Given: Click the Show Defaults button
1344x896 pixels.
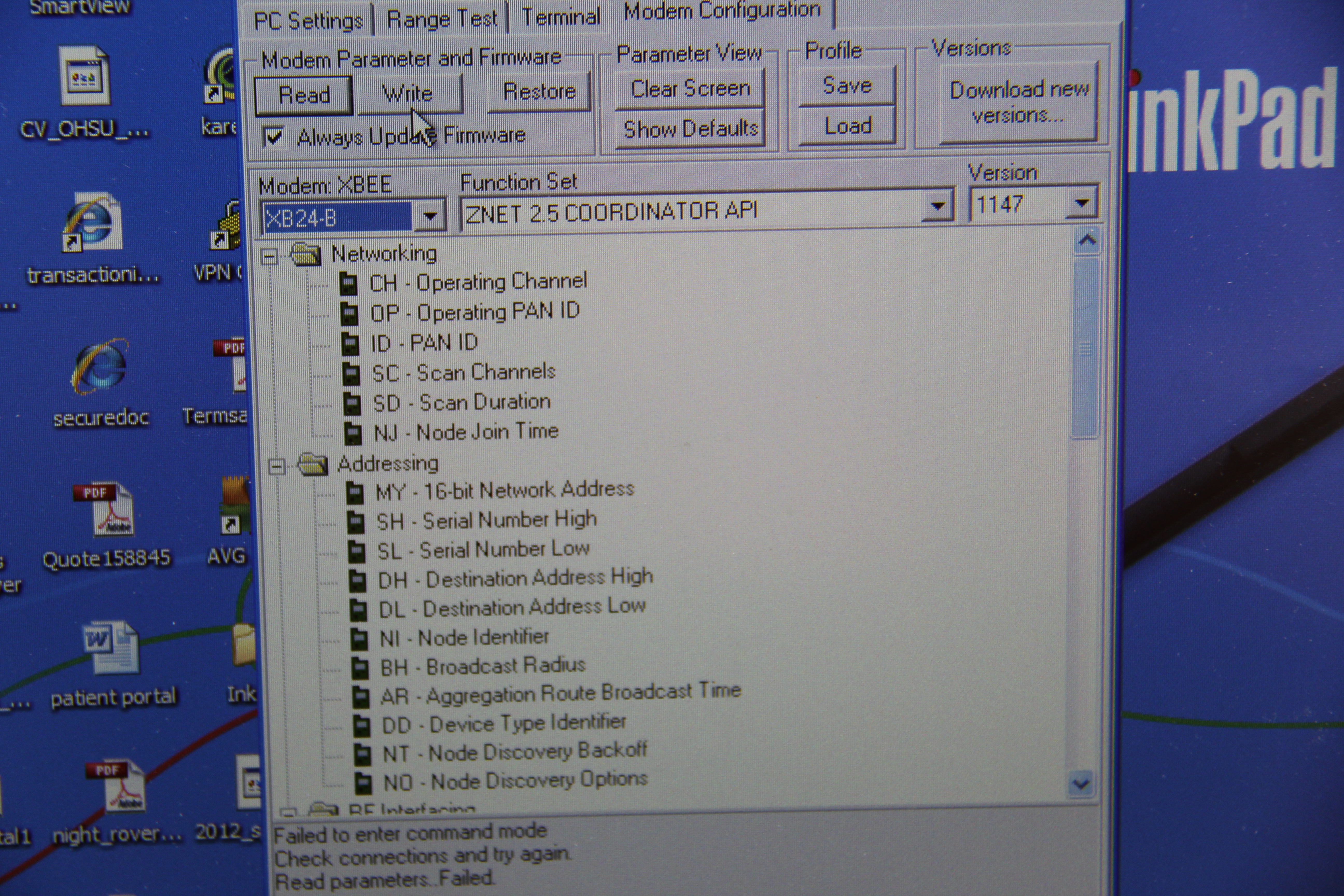Looking at the screenshot, I should (x=690, y=129).
